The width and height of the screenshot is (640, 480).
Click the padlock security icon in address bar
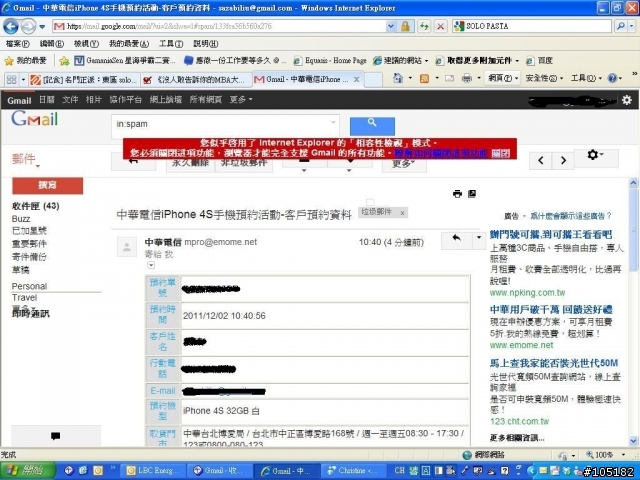[x=405, y=27]
